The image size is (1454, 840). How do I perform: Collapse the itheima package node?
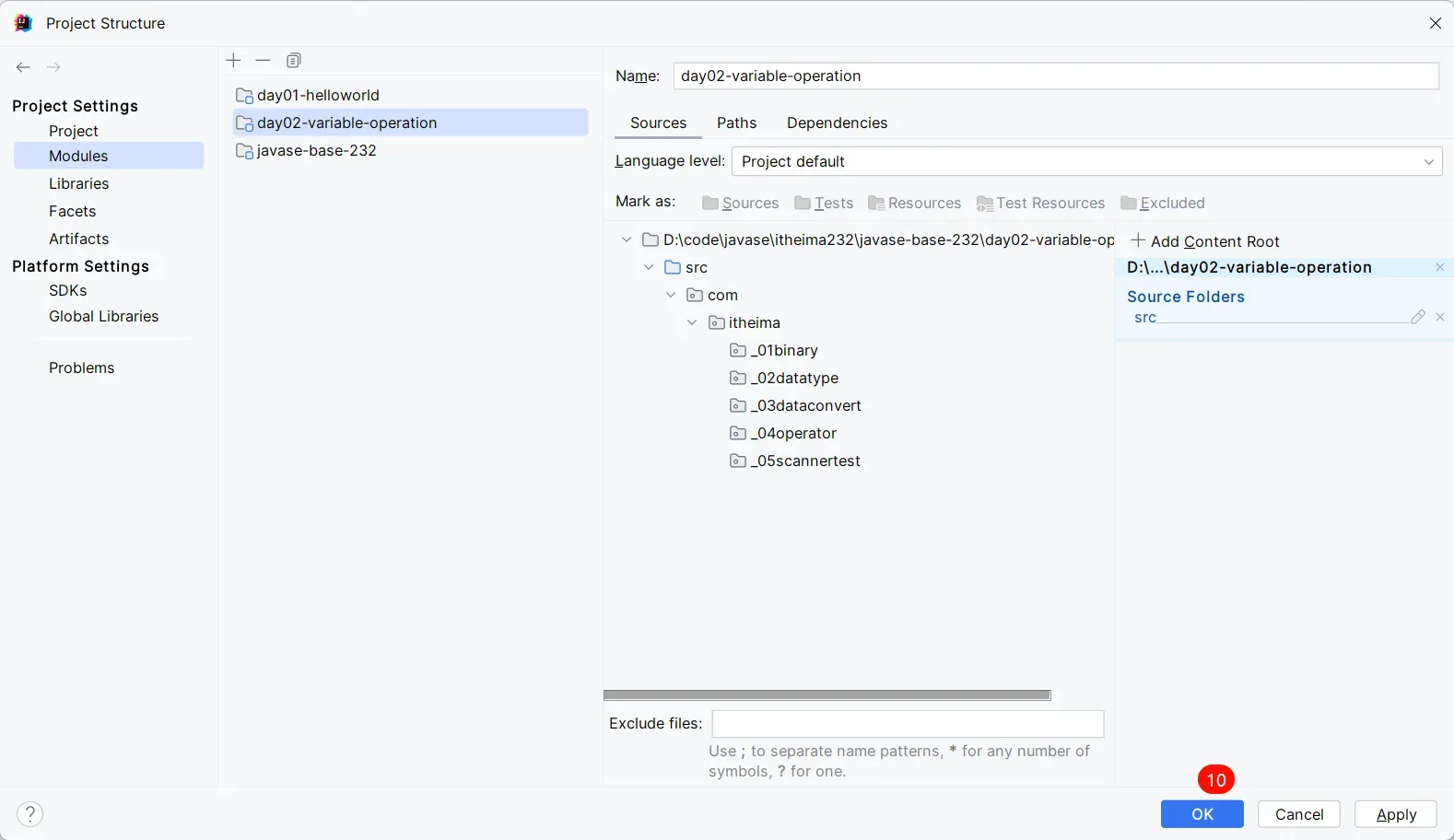coord(692,322)
